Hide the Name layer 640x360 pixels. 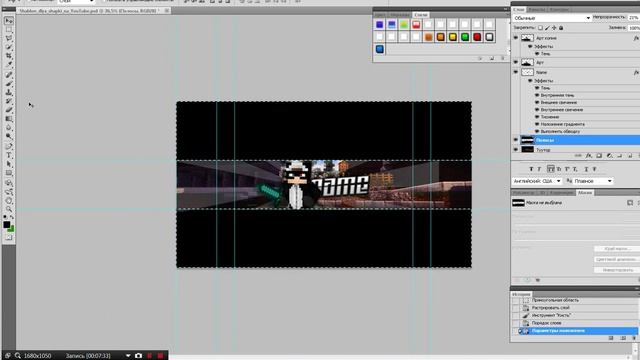[516, 72]
